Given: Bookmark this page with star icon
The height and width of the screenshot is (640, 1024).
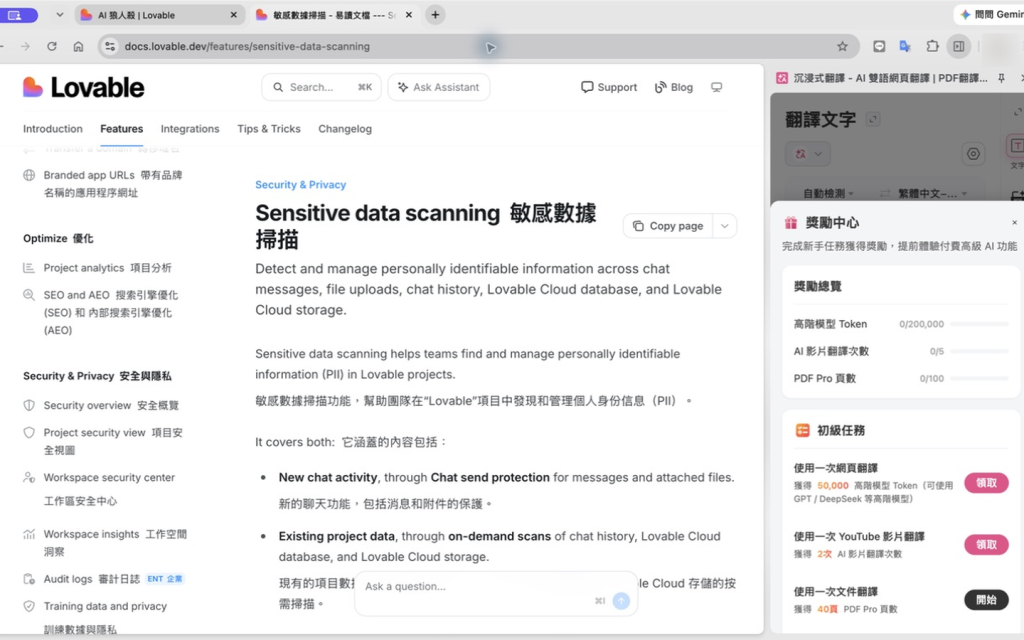Looking at the screenshot, I should coord(842,46).
